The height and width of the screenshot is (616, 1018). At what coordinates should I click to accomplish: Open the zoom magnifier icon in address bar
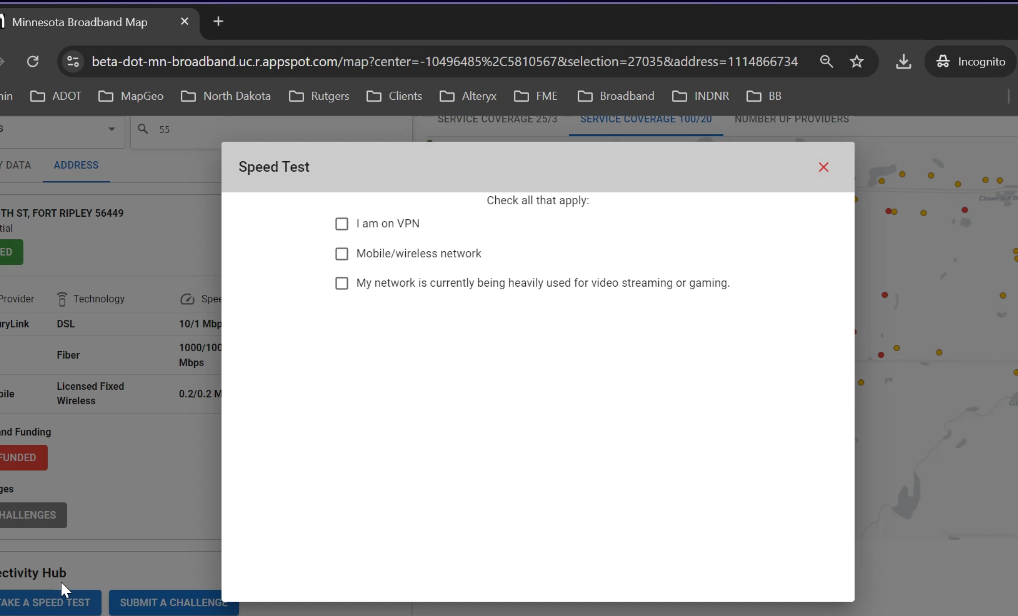pyautogui.click(x=826, y=62)
